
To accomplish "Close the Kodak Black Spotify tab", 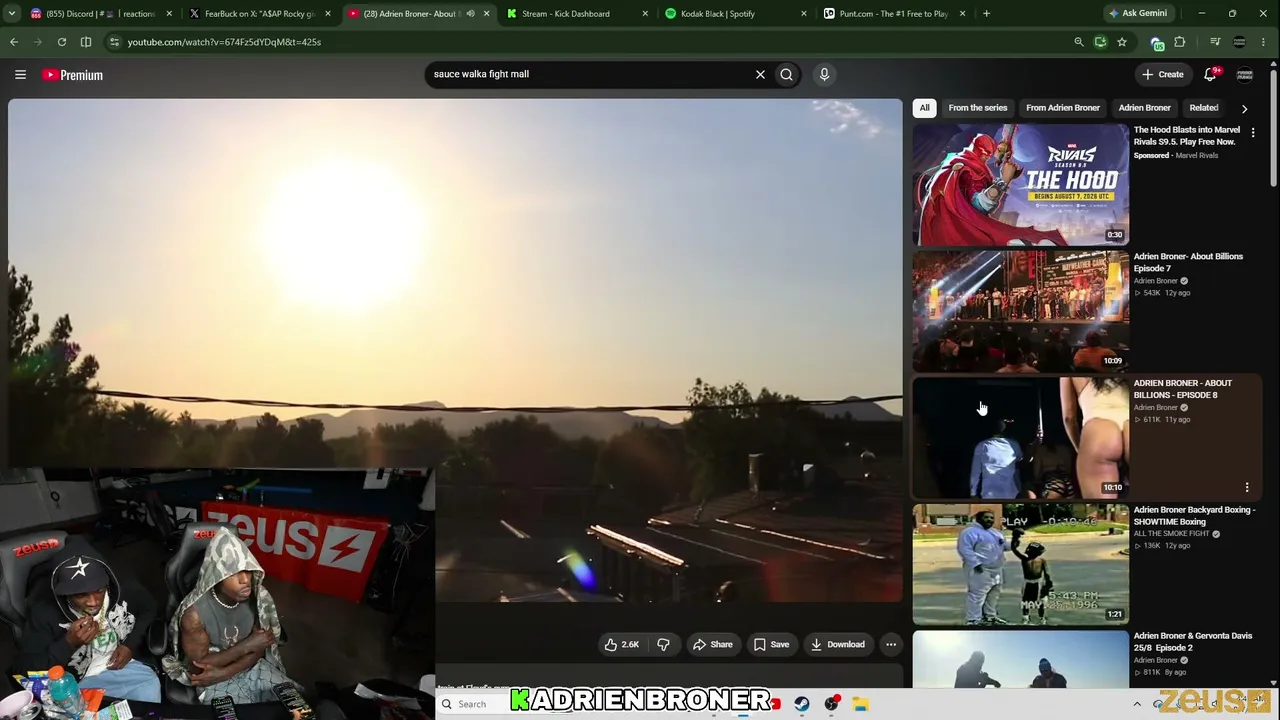I will pyautogui.click(x=804, y=14).
